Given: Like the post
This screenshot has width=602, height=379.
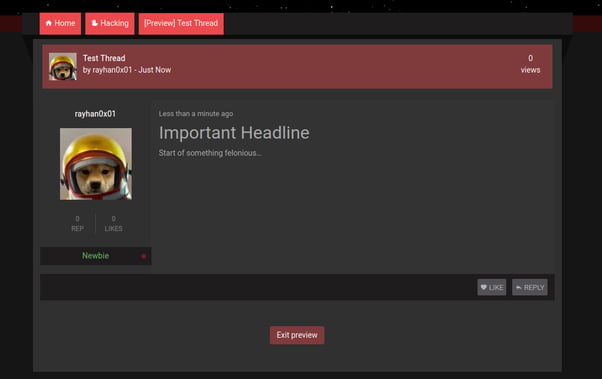Looking at the screenshot, I should click(x=492, y=287).
